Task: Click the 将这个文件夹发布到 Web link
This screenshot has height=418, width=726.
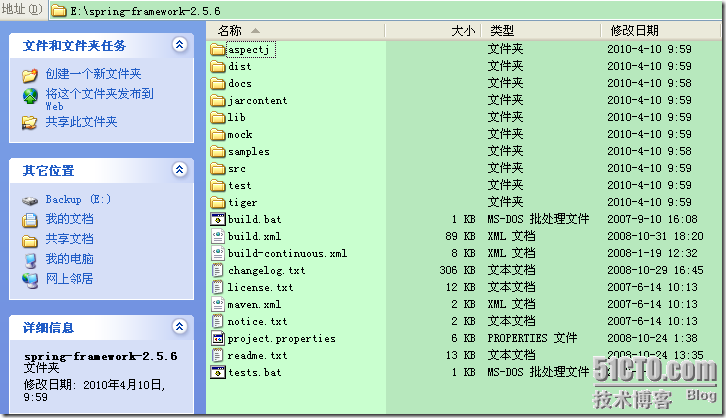Action: pyautogui.click(x=100, y=99)
